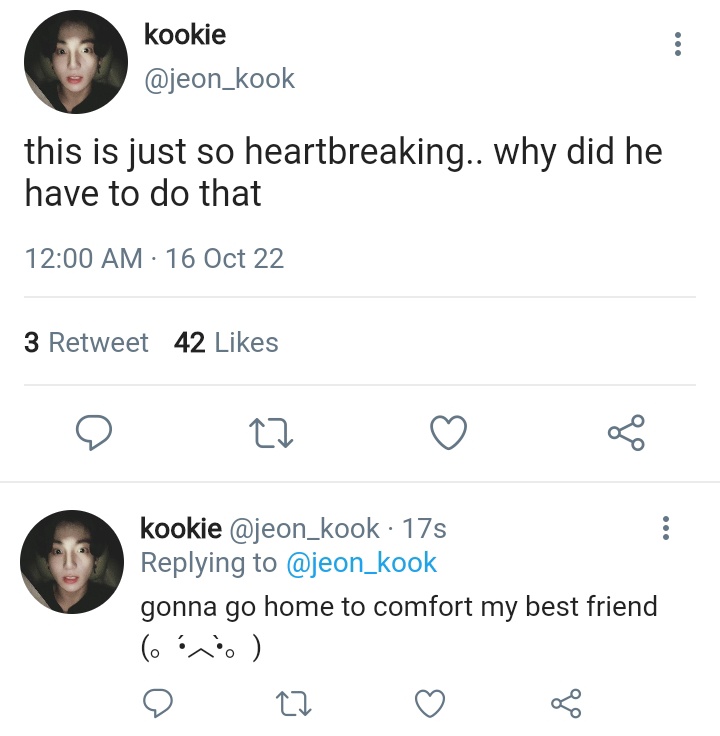View the 42 Likes list
Screen dimensions: 720x736
click(x=226, y=342)
